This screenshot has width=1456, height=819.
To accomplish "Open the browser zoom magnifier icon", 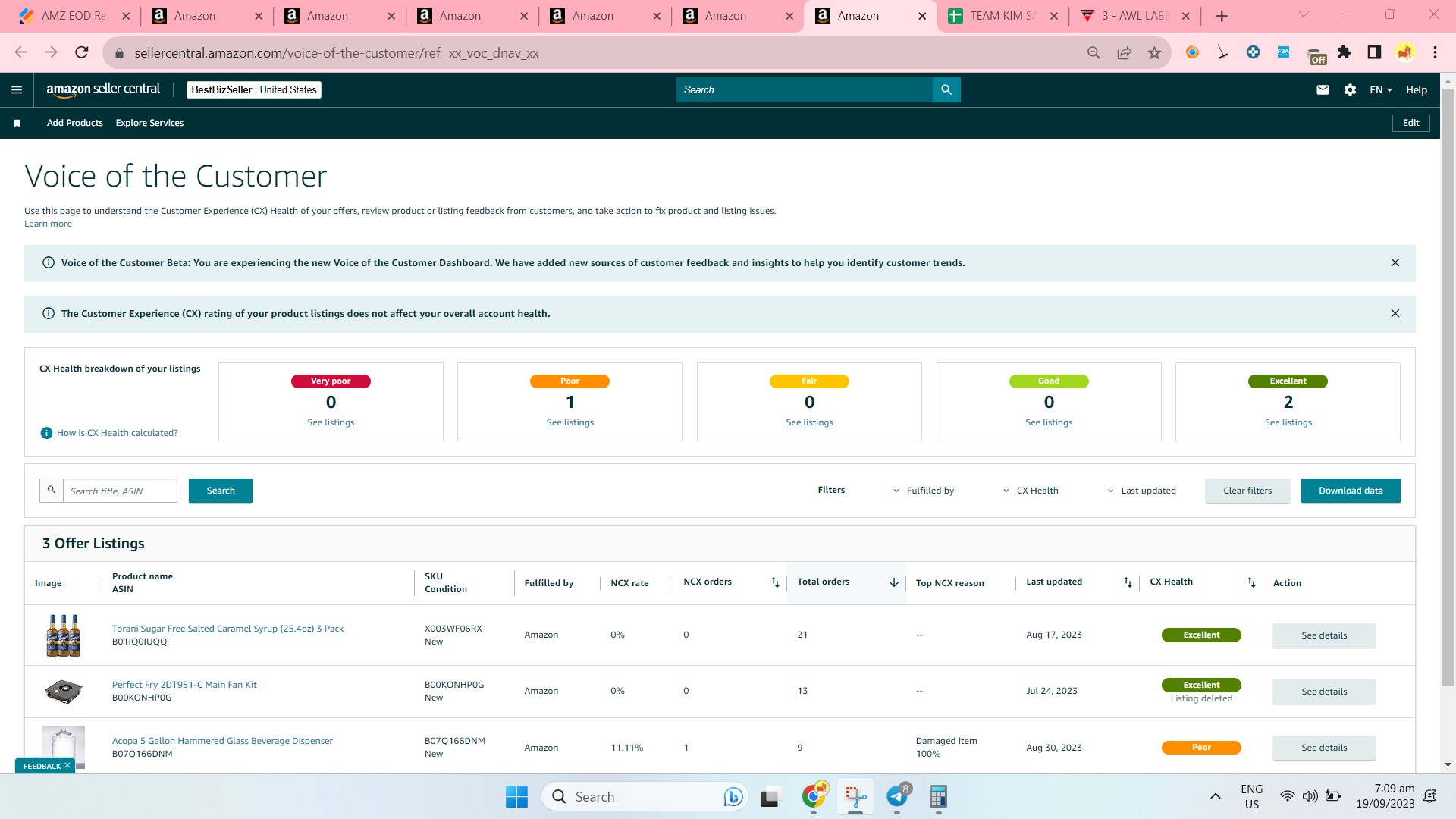I will click(1094, 52).
